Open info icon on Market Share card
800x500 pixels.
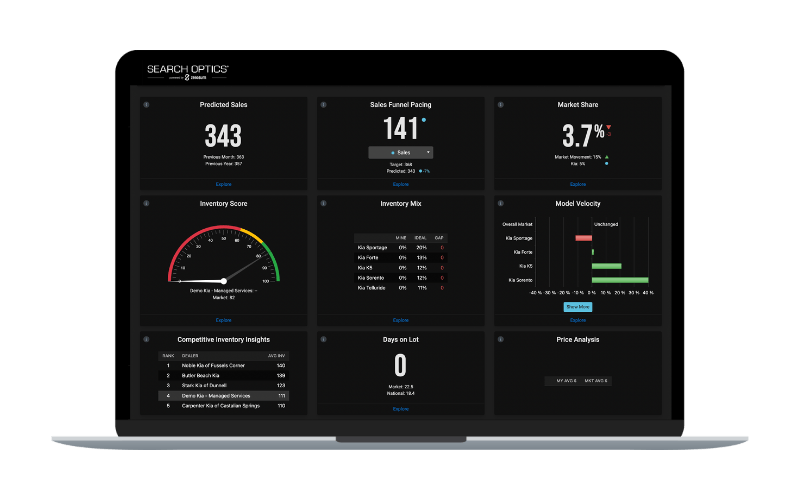tap(501, 105)
